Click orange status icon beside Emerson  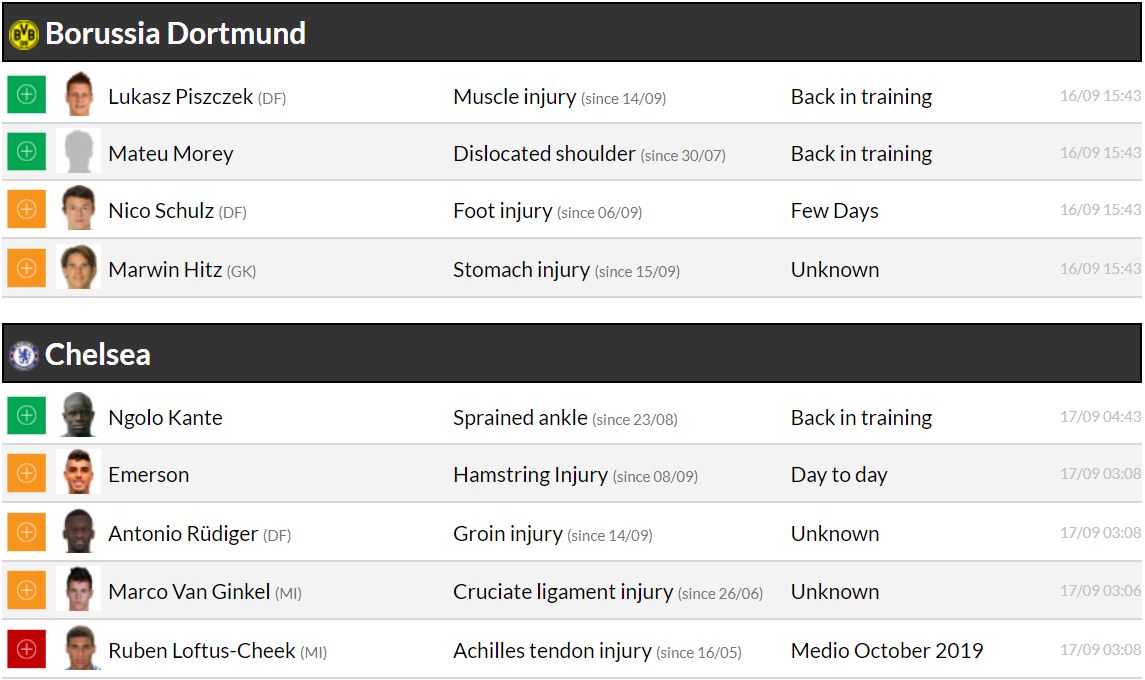pos(27,474)
